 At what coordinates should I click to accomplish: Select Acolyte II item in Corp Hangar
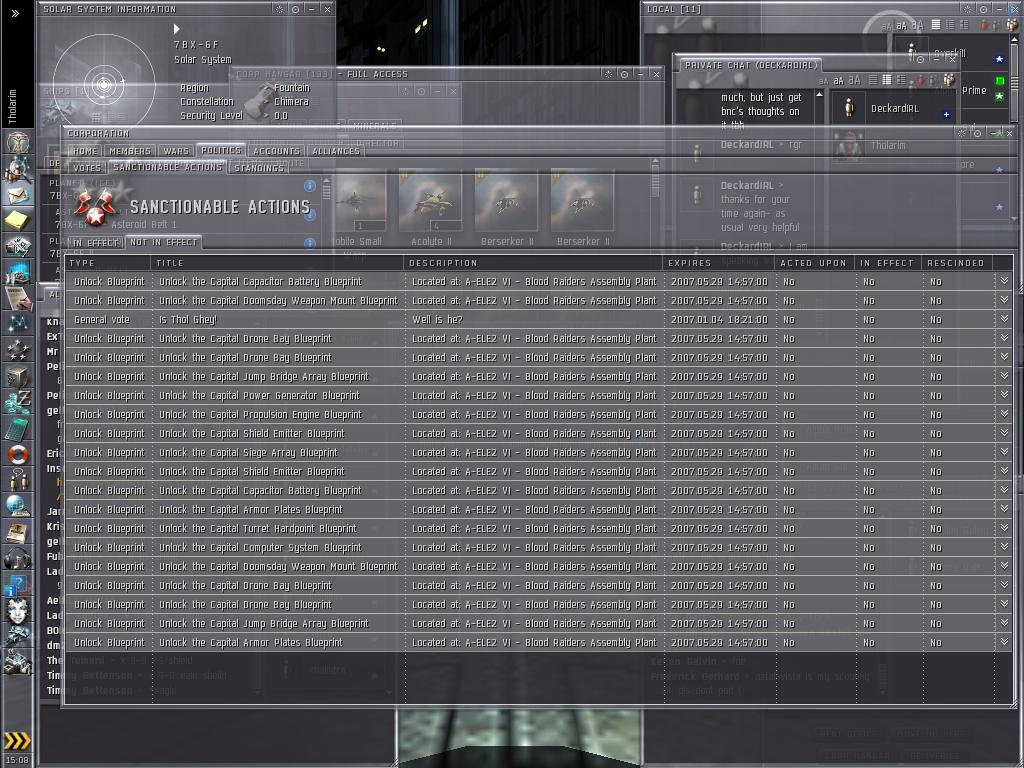pos(429,208)
